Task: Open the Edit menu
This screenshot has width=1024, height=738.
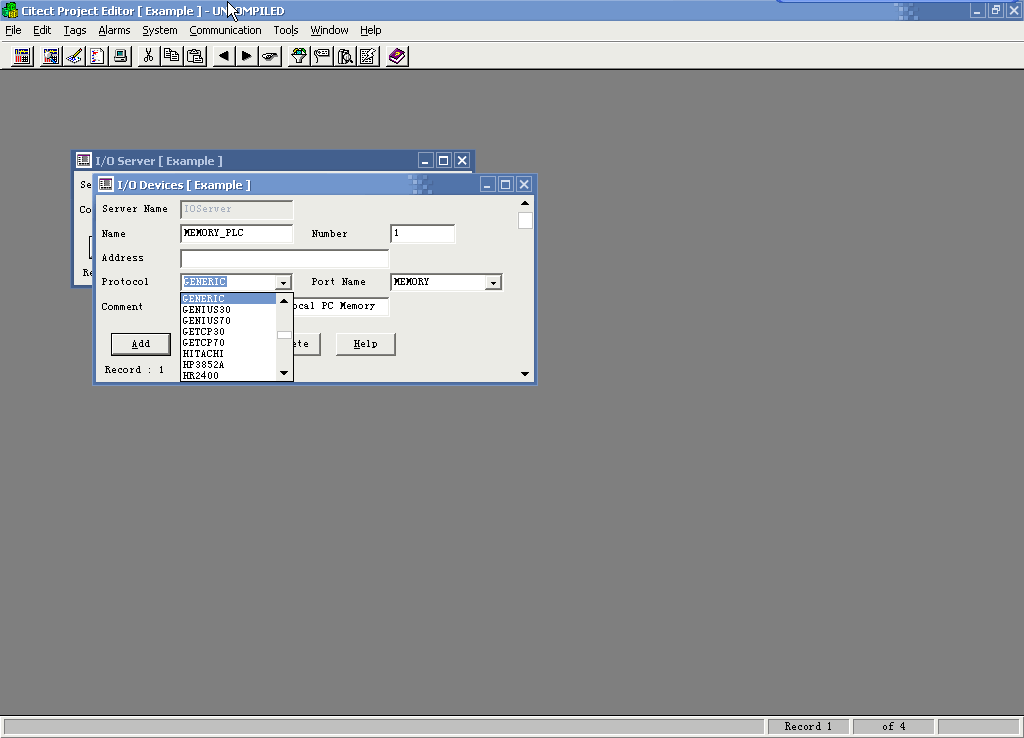Action: click(42, 30)
